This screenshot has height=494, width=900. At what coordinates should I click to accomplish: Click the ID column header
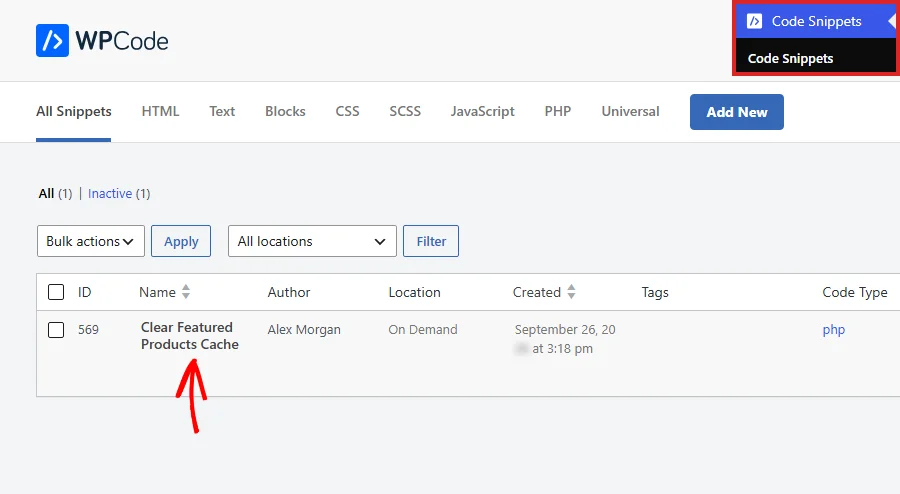[84, 292]
